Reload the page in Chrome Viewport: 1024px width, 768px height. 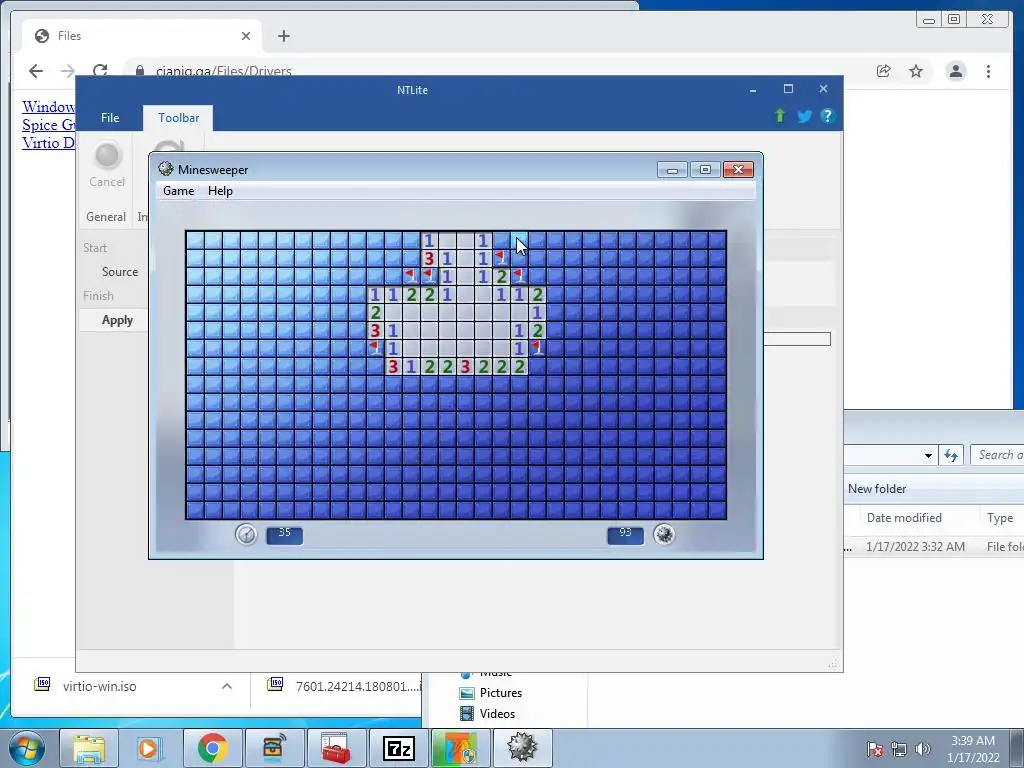(100, 71)
